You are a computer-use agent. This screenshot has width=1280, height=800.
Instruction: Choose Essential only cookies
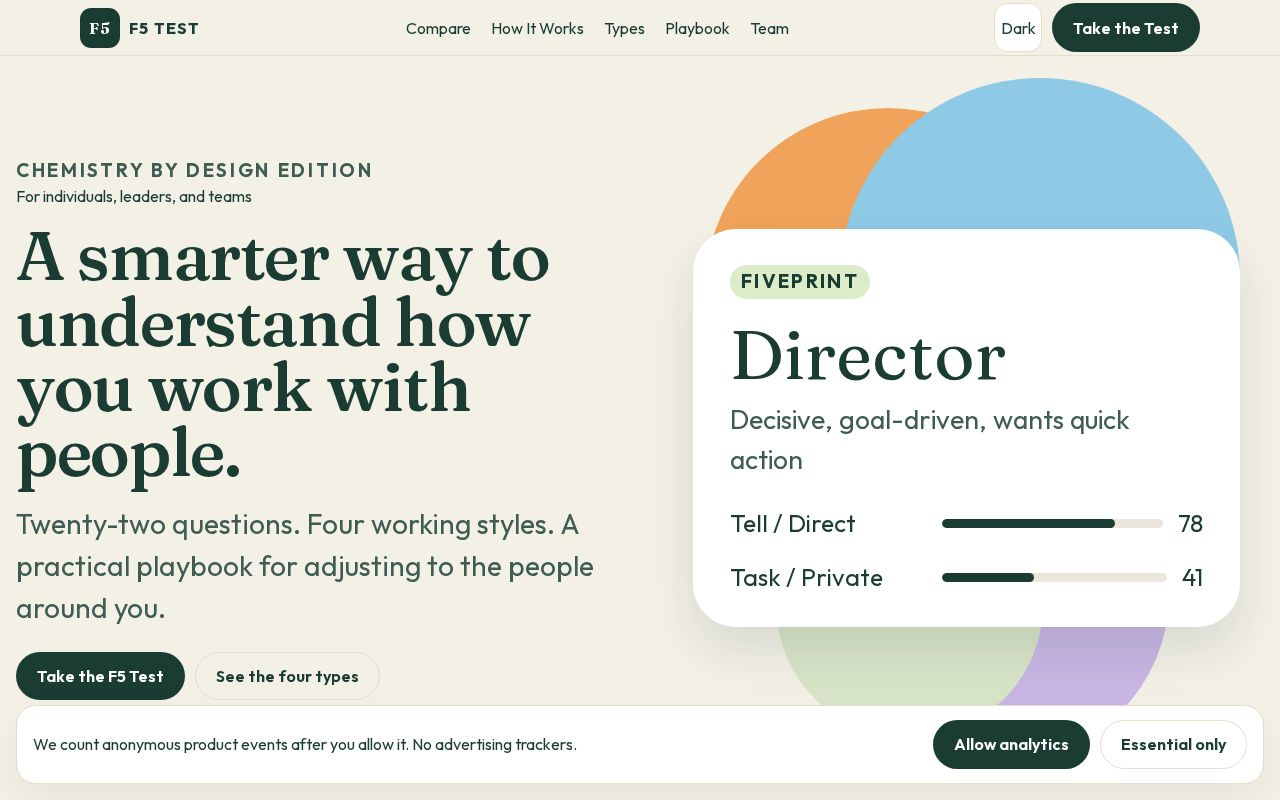1173,744
